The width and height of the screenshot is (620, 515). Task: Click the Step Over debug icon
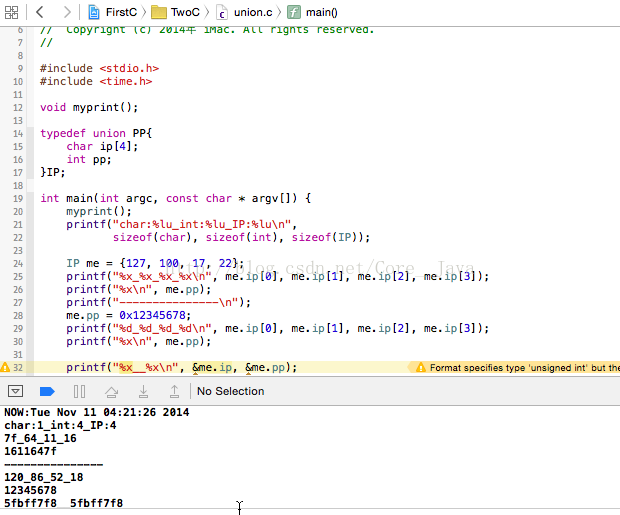pos(112,391)
